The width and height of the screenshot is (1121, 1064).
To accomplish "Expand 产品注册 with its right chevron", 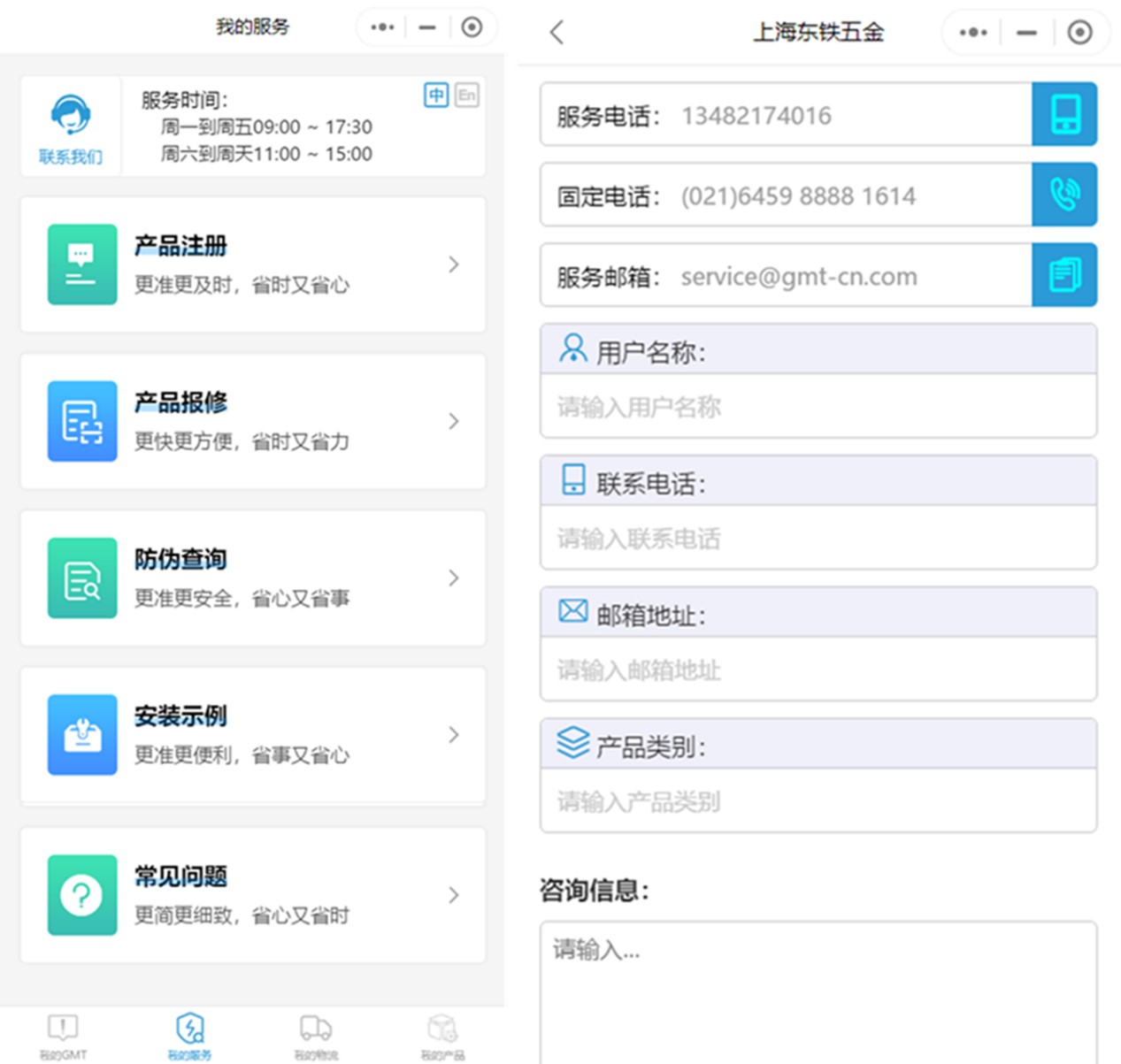I will (x=454, y=264).
